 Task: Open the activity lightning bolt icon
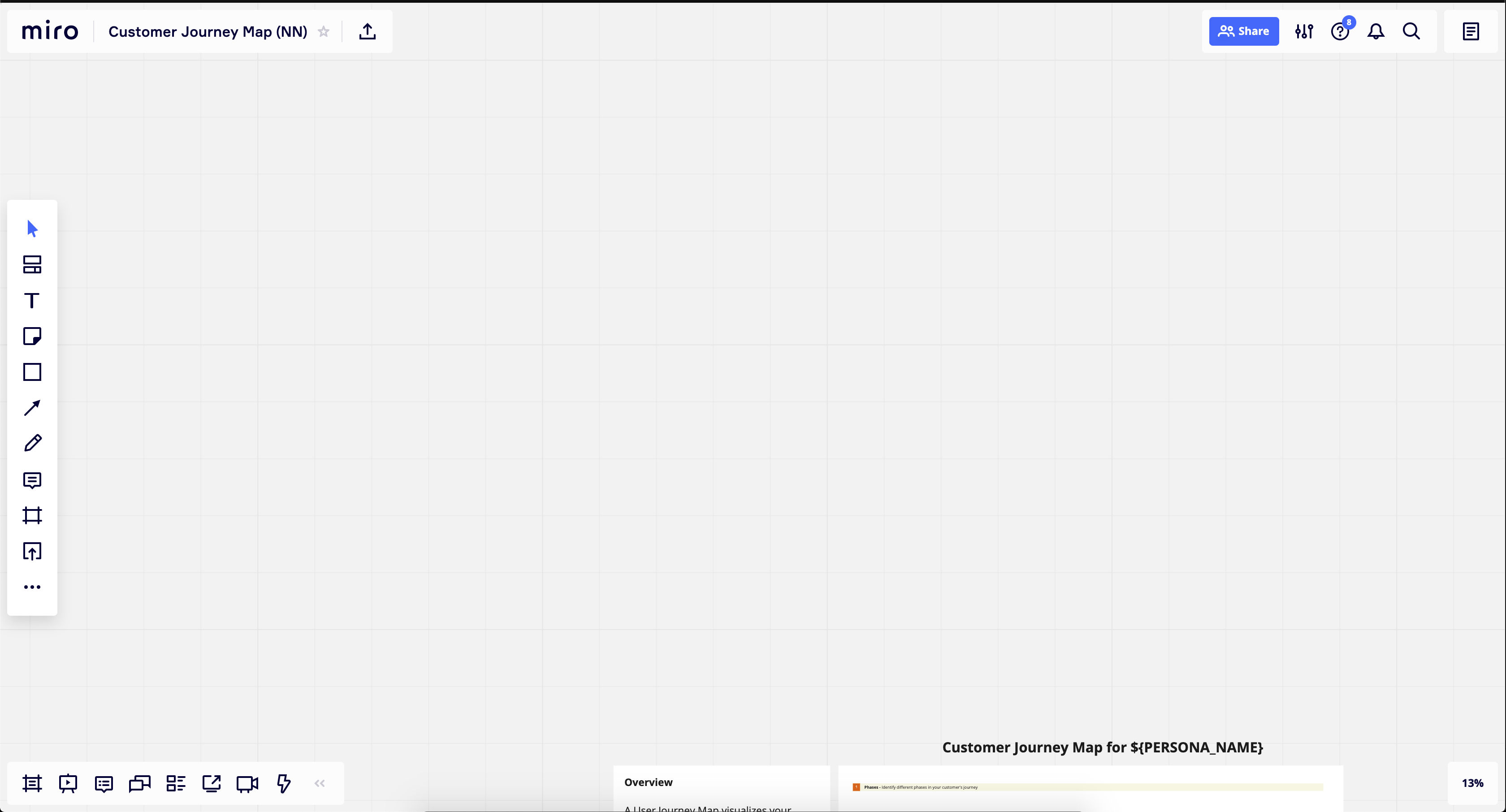point(284,783)
